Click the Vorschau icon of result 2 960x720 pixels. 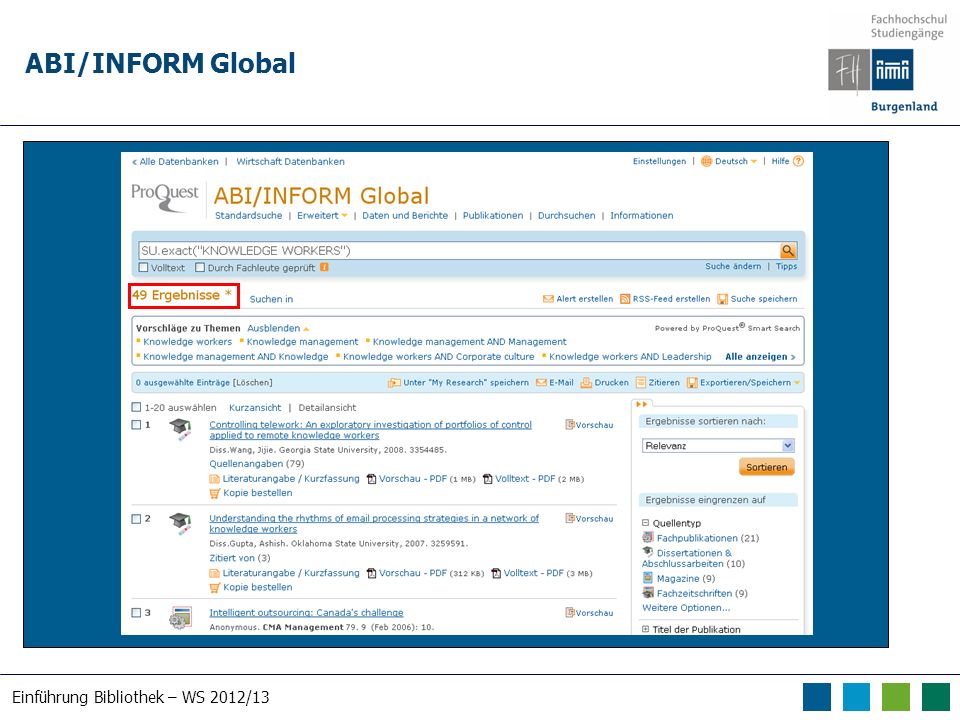pyautogui.click(x=569, y=519)
